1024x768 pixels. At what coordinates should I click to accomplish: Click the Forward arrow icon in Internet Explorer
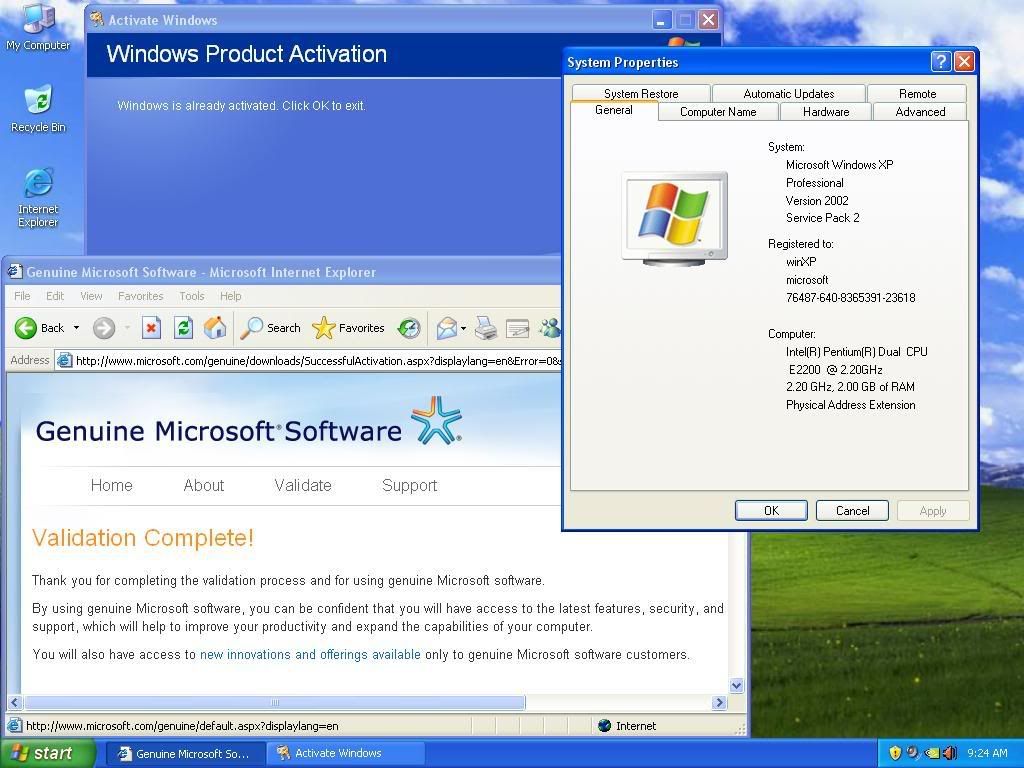pyautogui.click(x=103, y=328)
